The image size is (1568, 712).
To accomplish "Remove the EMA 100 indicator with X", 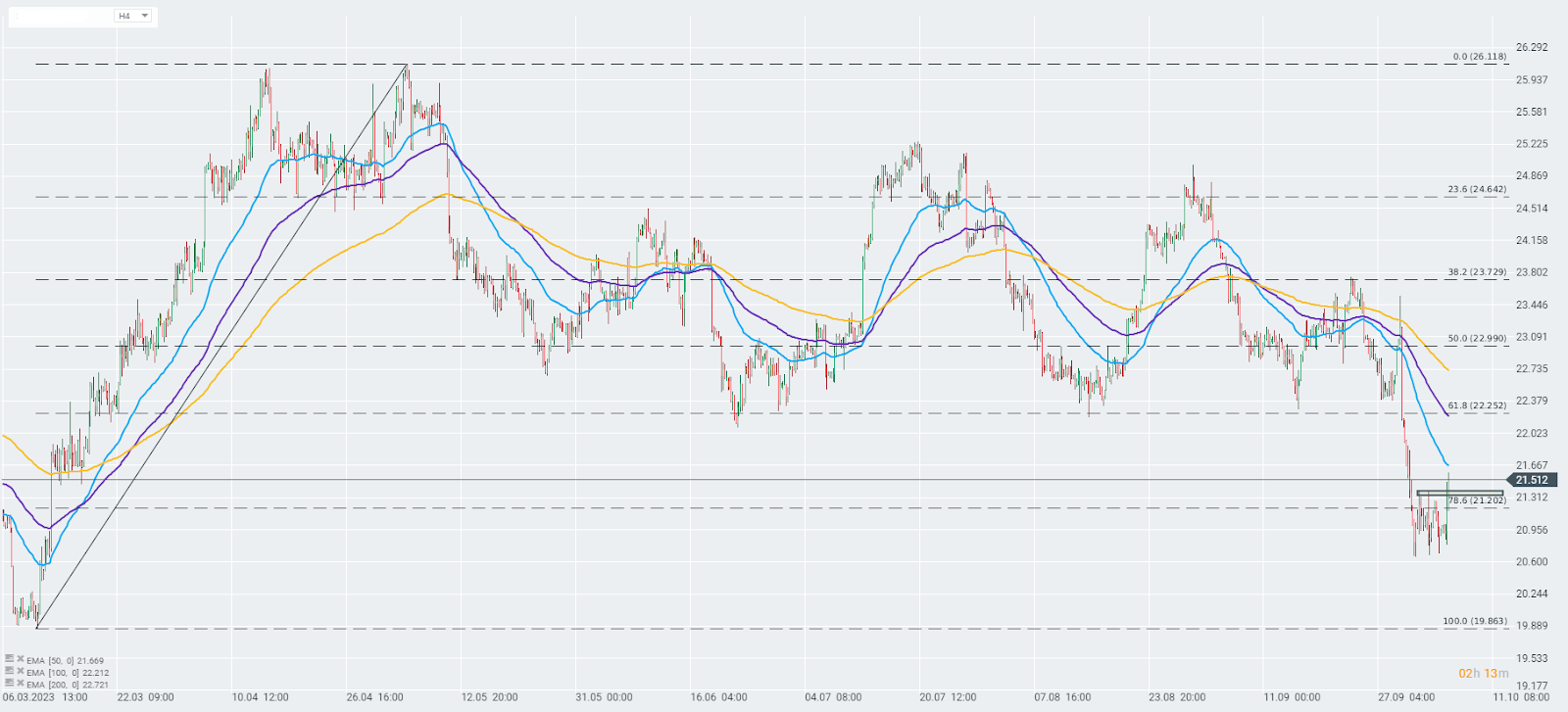I will pyautogui.click(x=20, y=672).
